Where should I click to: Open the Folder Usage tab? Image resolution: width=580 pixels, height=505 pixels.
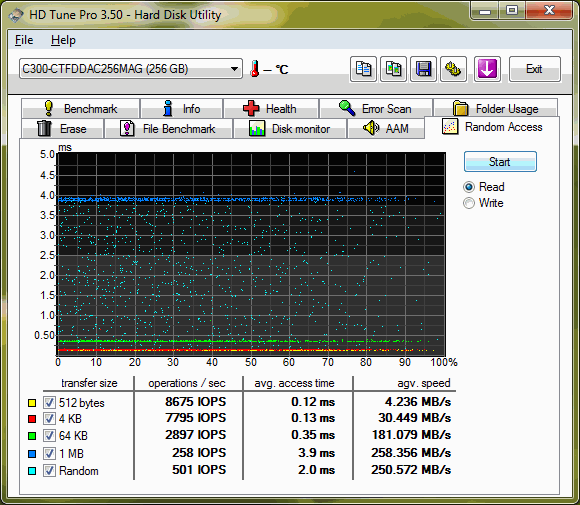[x=496, y=109]
